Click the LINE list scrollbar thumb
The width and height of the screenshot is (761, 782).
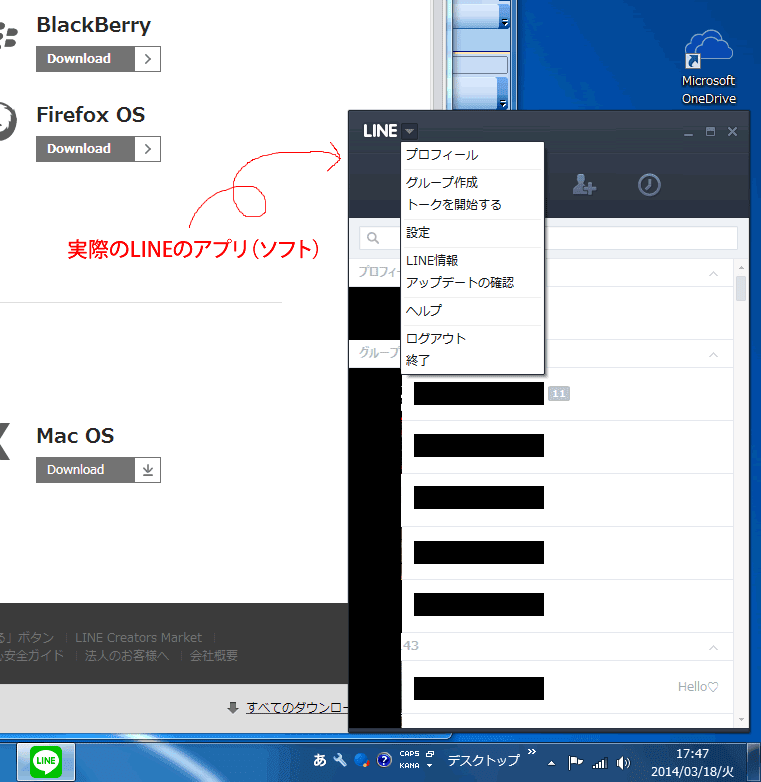tap(741, 288)
